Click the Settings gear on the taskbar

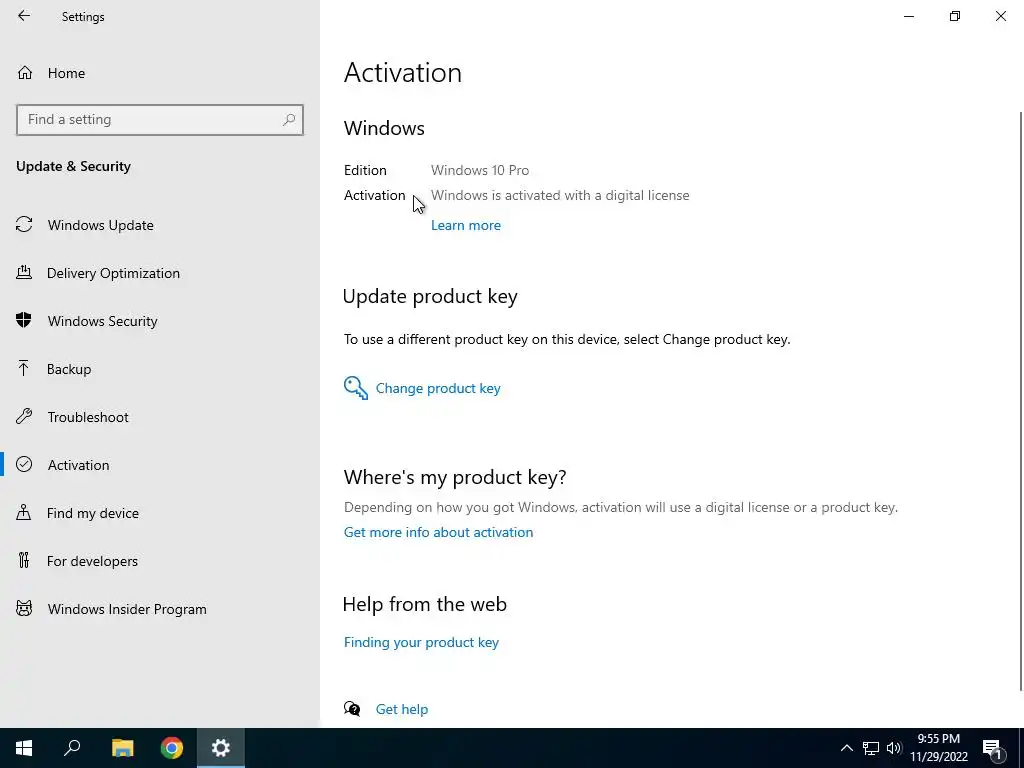(221, 748)
